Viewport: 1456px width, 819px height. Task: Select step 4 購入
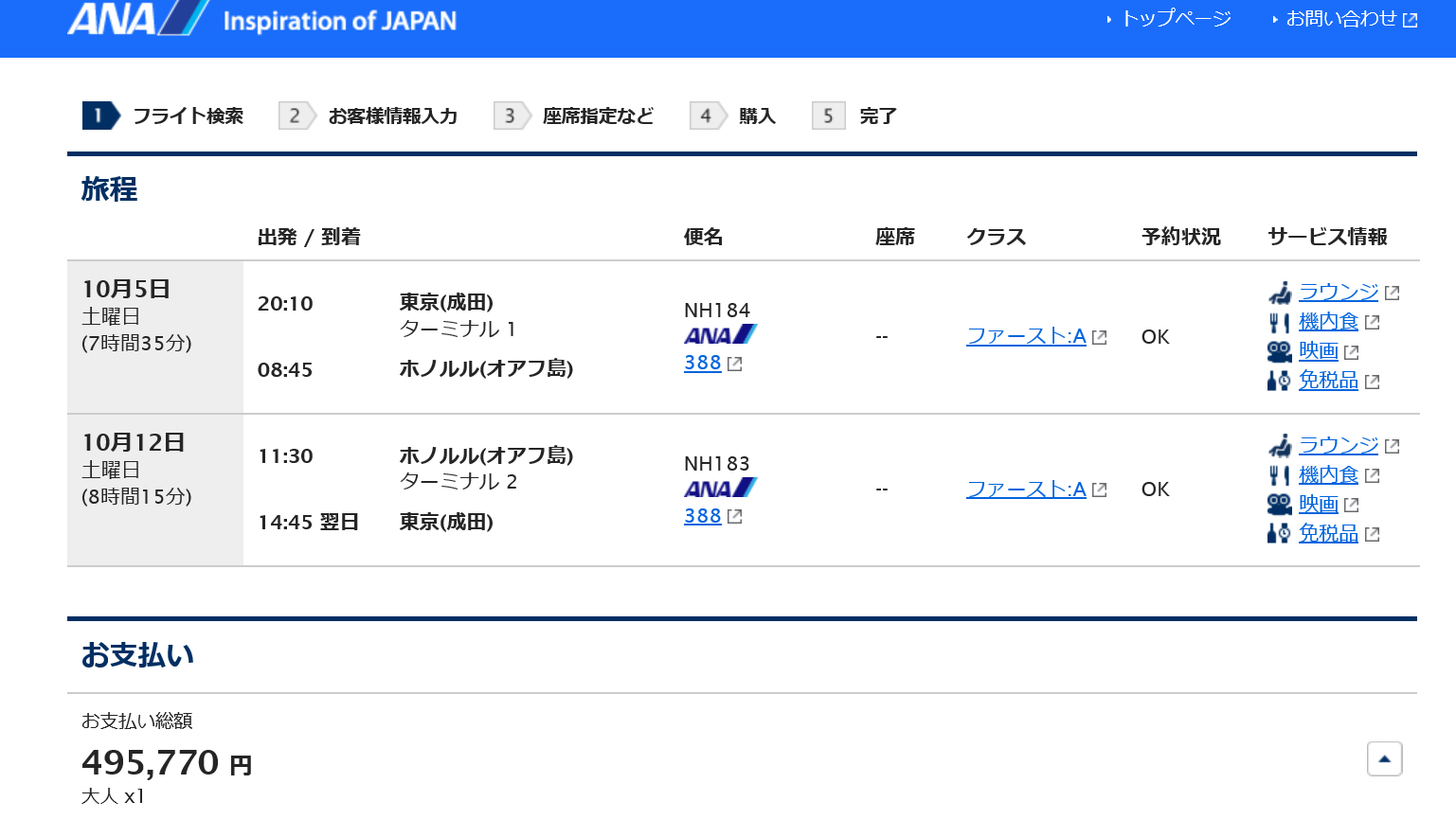[733, 116]
